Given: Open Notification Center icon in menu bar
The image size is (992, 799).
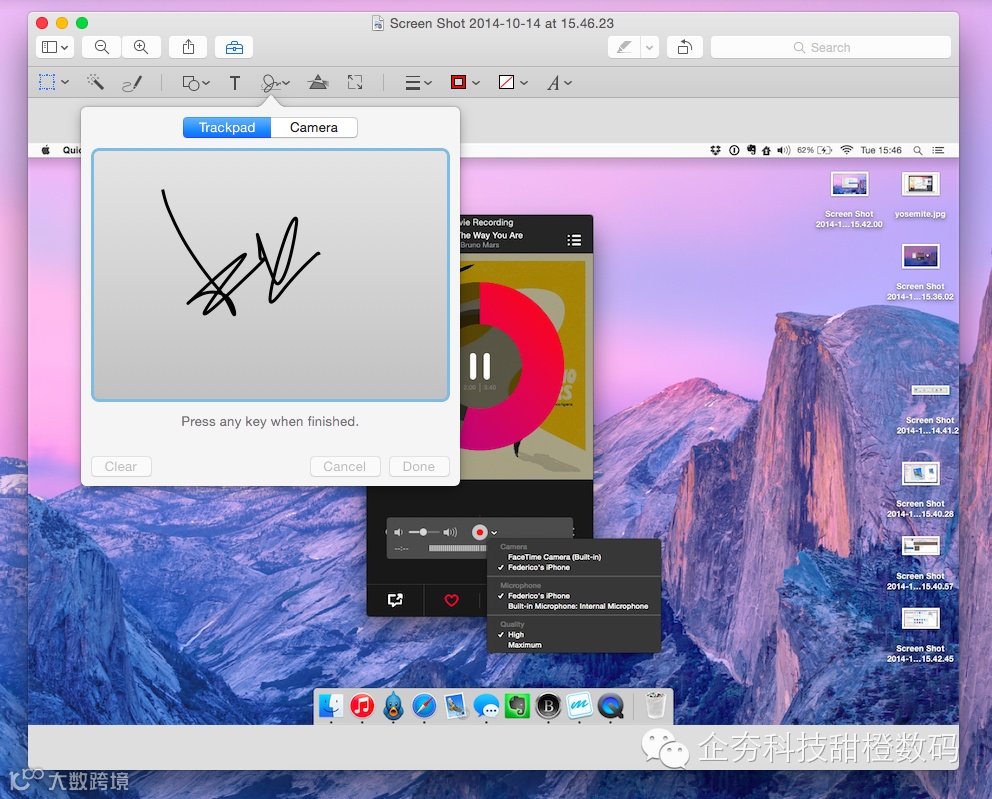Looking at the screenshot, I should pos(939,150).
